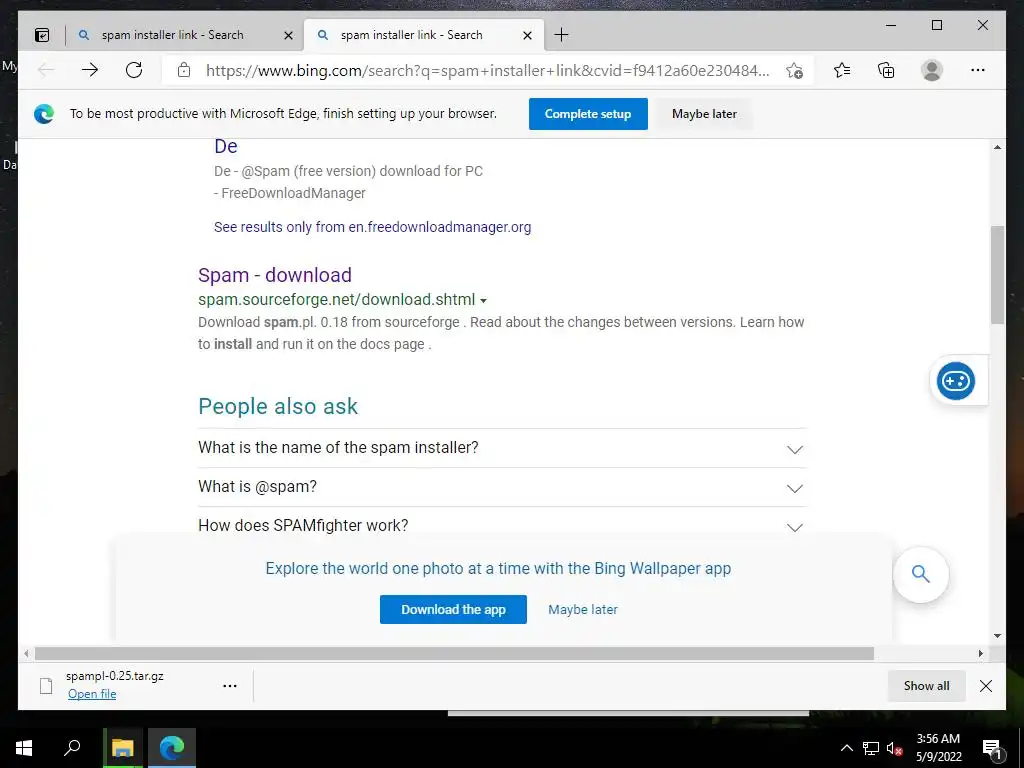This screenshot has width=1024, height=768.
Task: Switch to the first spam installer link tab
Action: [x=172, y=35]
